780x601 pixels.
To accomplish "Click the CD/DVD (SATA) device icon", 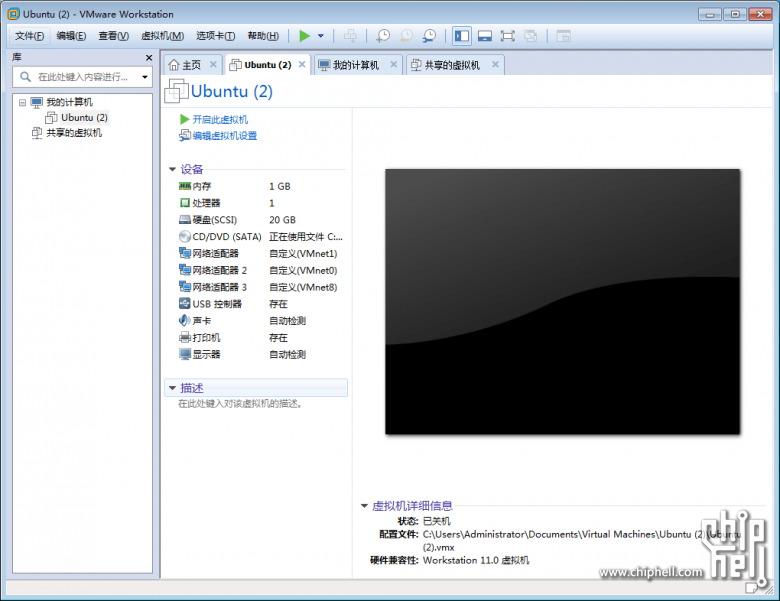I will click(185, 237).
